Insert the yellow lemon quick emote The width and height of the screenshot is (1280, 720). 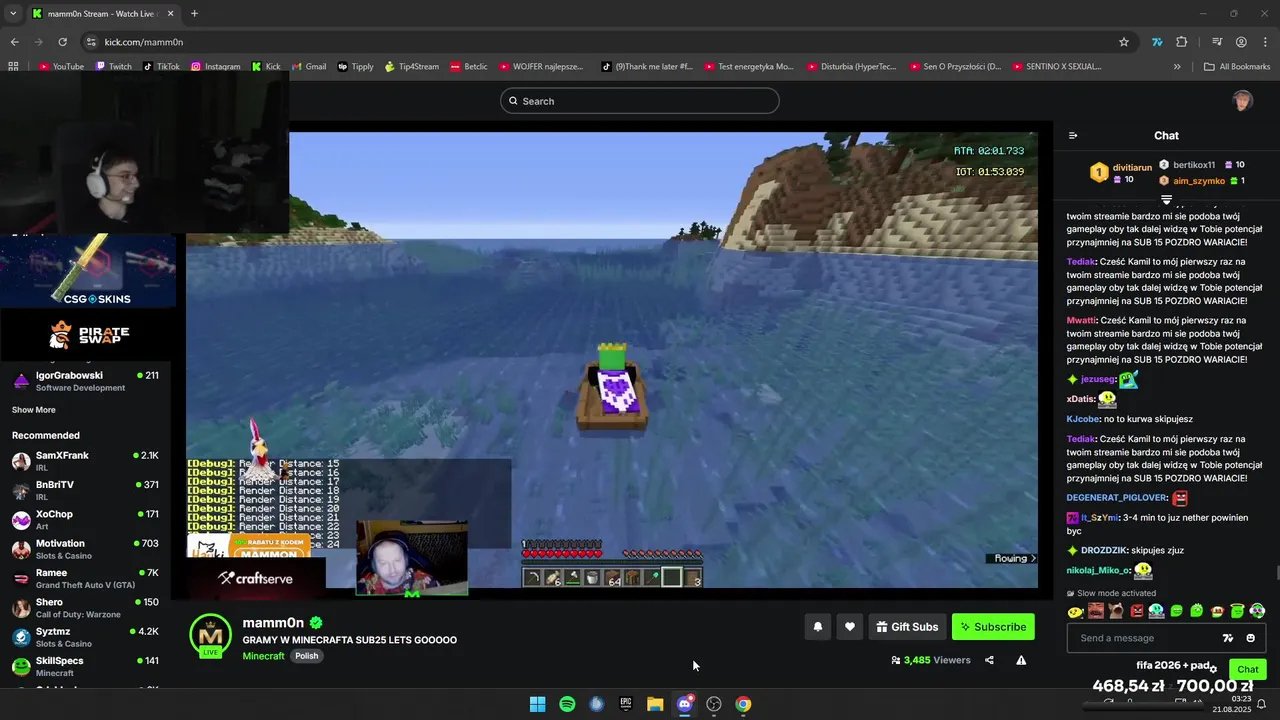tap(1076, 611)
